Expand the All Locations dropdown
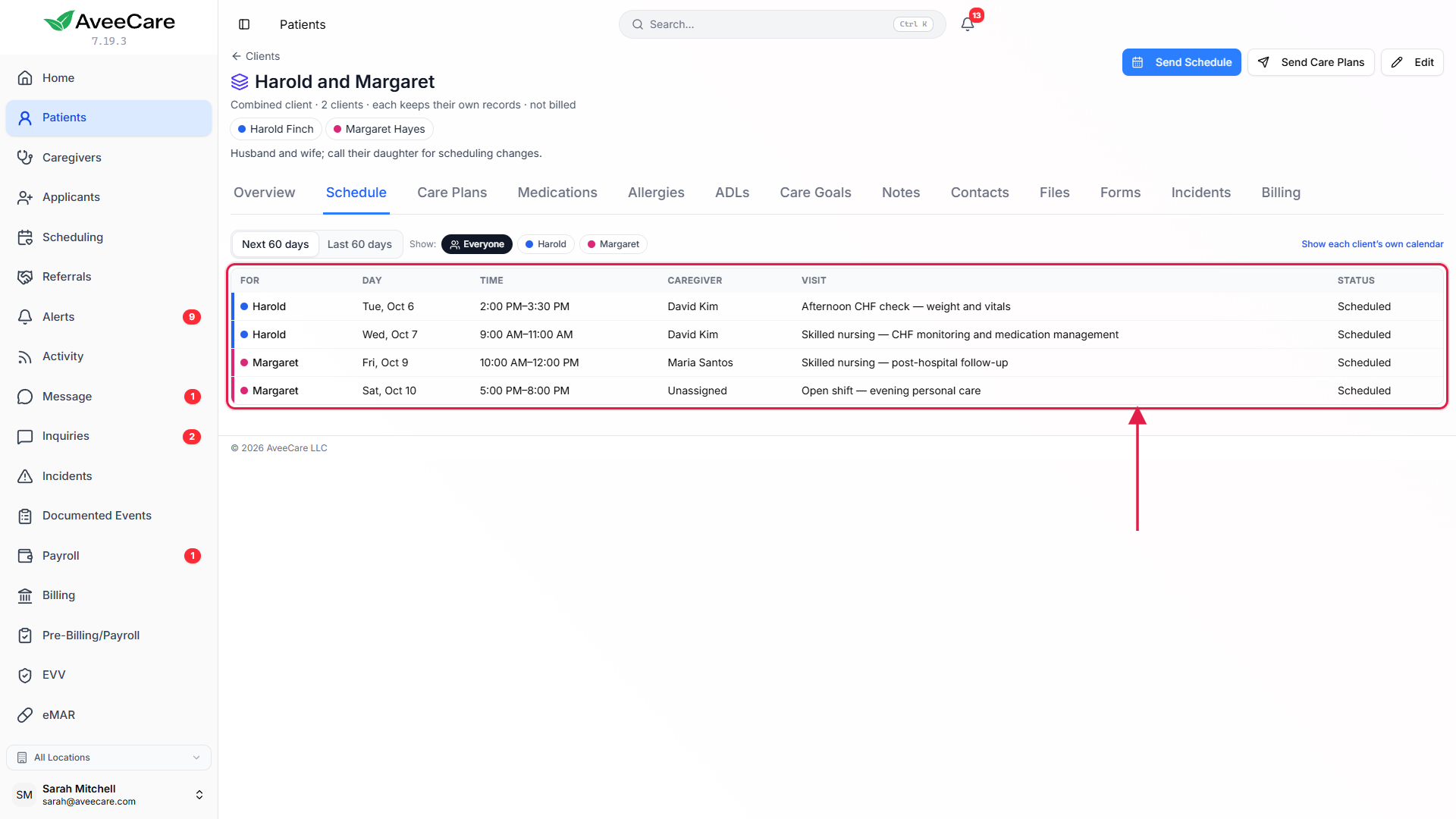The width and height of the screenshot is (1456, 819). [x=108, y=758]
